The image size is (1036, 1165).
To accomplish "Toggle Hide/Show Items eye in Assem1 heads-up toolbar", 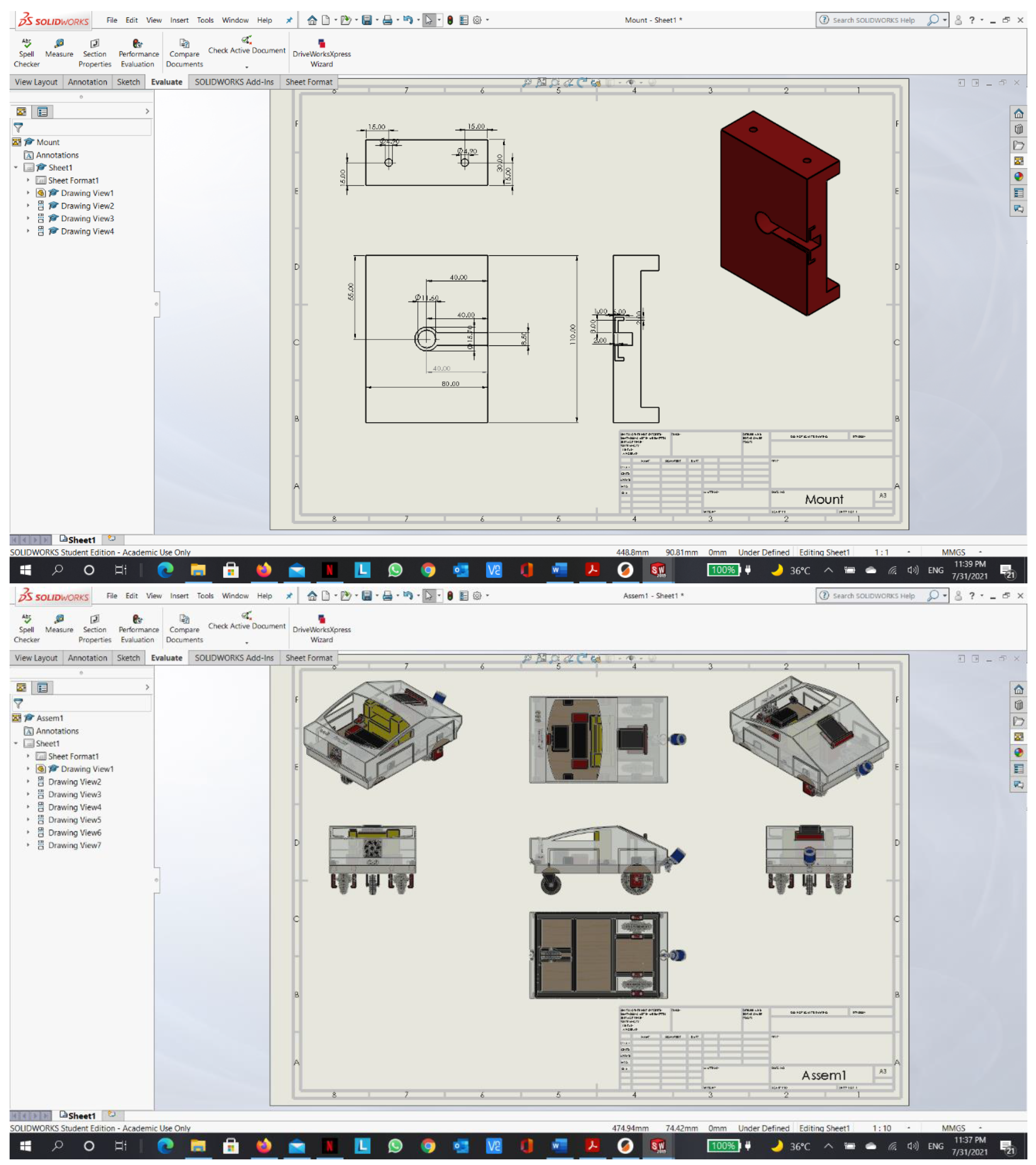I will click(631, 658).
